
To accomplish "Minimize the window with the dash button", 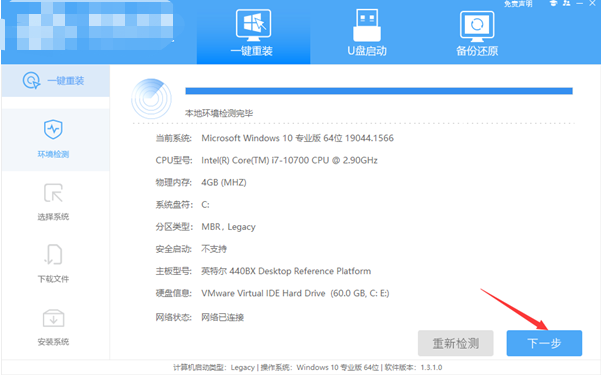I will point(580,3).
